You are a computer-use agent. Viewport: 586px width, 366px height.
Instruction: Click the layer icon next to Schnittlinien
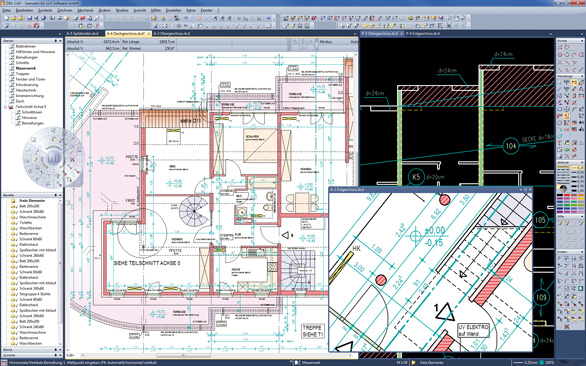click(18, 112)
